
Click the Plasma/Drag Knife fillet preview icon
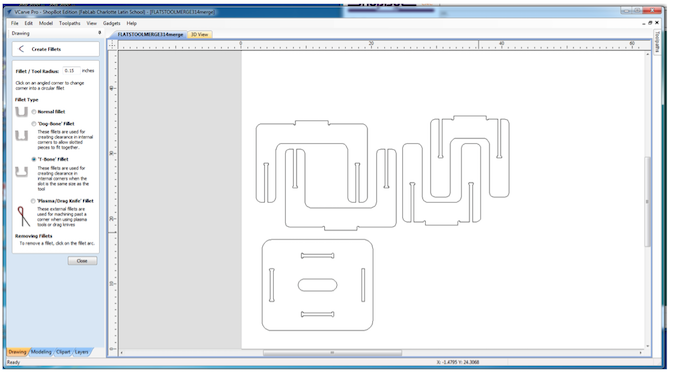23,217
